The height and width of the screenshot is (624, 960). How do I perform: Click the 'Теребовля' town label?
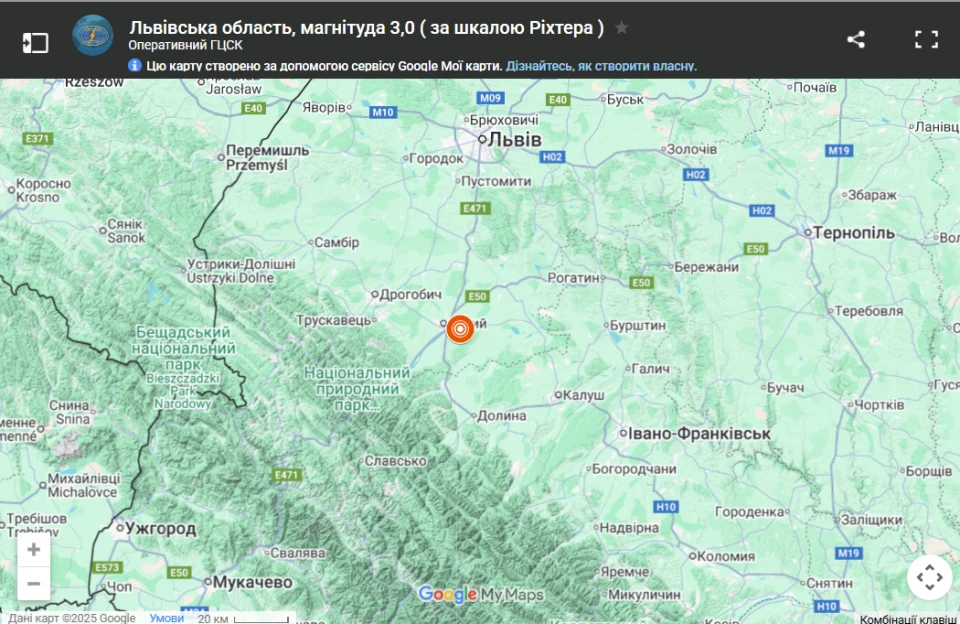(x=868, y=311)
